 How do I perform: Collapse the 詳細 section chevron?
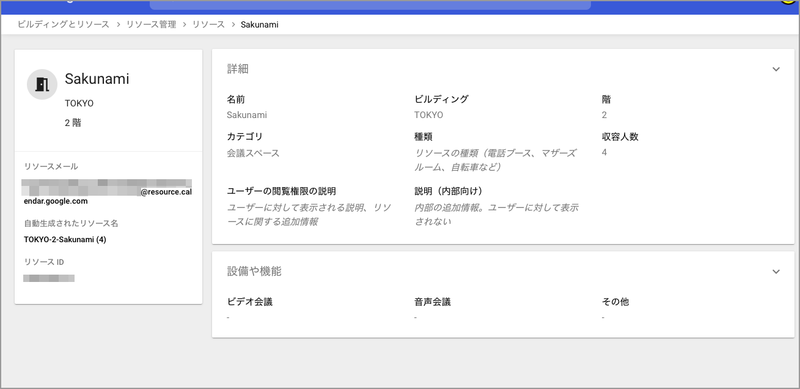pos(776,69)
